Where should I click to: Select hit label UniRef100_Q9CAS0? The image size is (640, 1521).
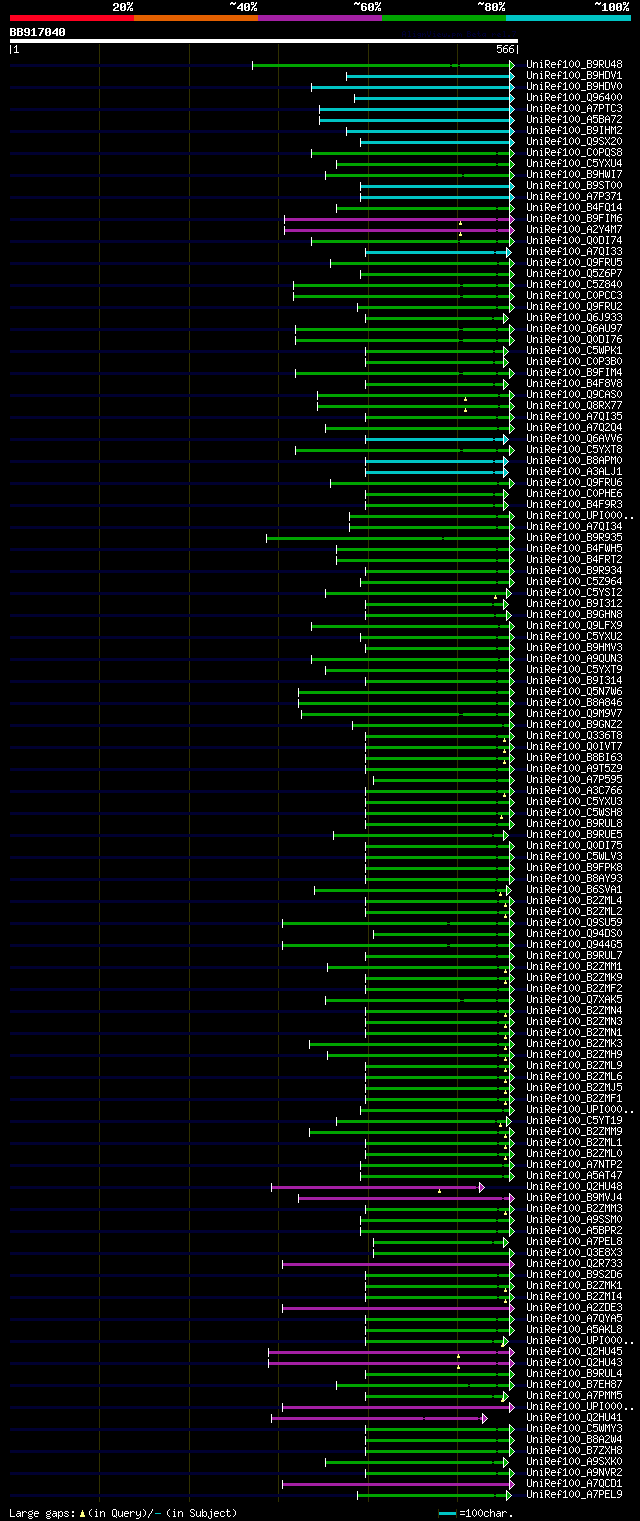click(574, 394)
